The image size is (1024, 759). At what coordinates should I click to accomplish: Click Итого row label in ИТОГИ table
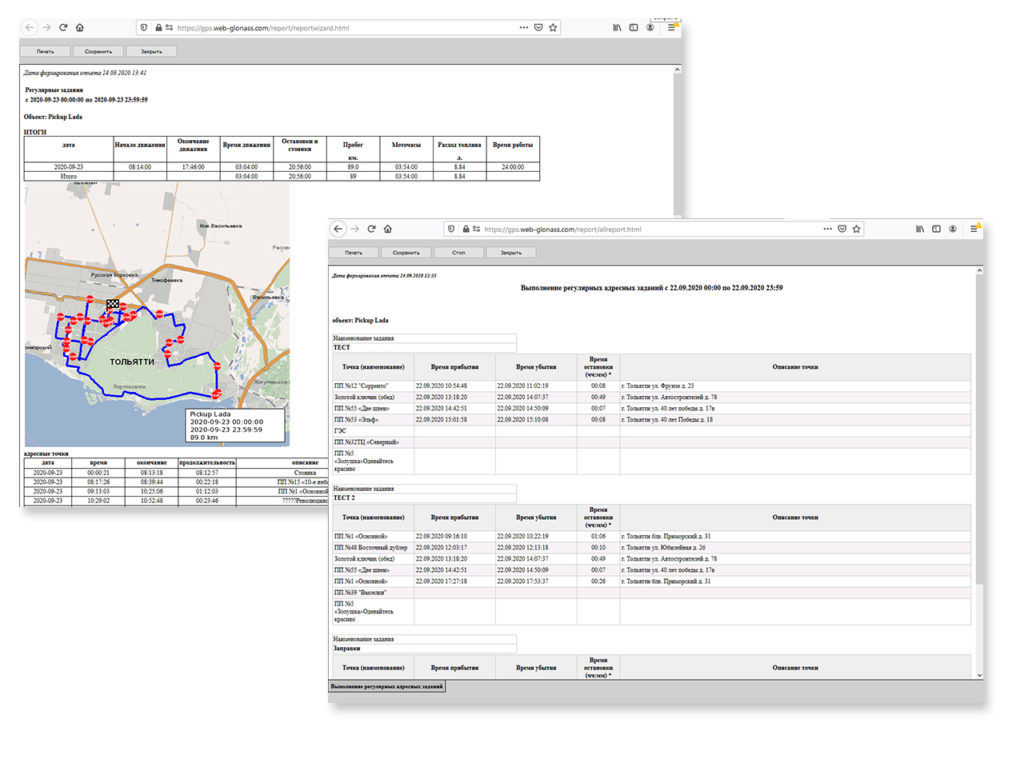(69, 176)
